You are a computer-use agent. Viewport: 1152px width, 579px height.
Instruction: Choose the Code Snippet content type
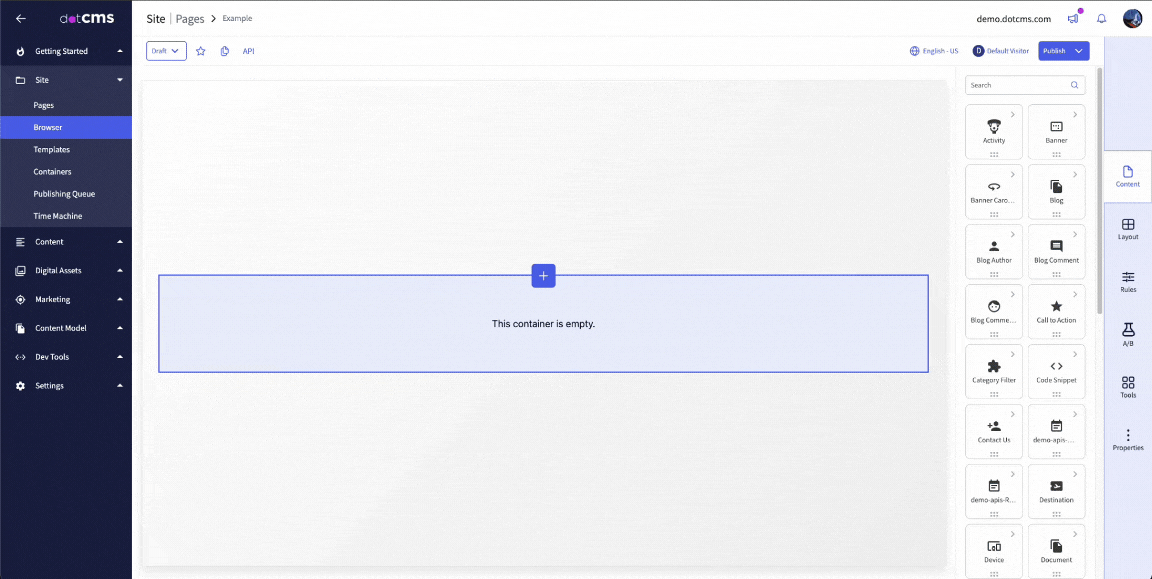point(1056,371)
